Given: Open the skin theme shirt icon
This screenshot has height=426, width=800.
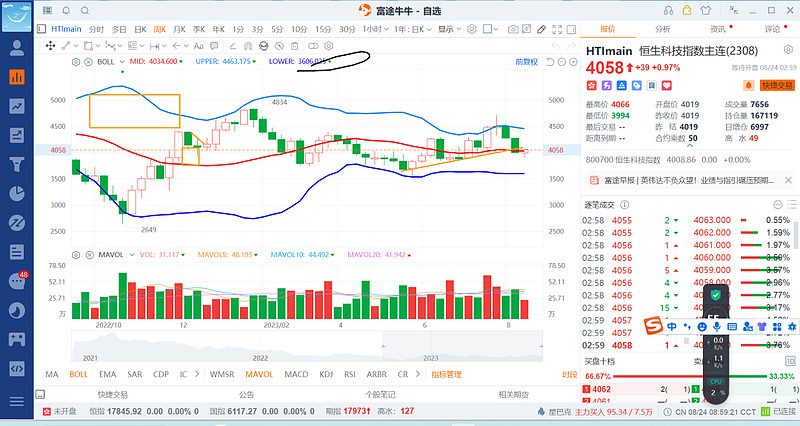Looking at the screenshot, I should (x=706, y=10).
